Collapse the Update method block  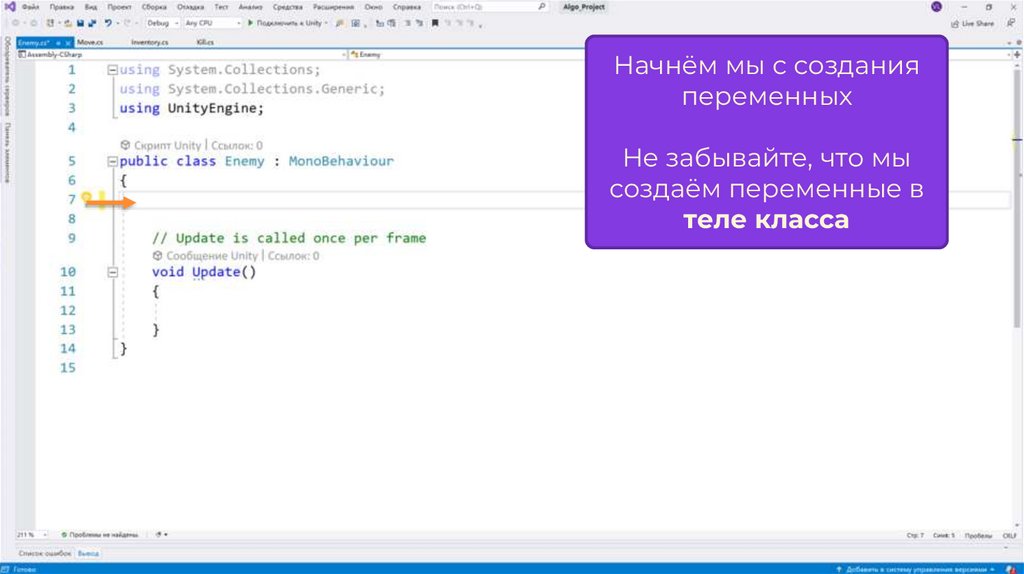[112, 272]
